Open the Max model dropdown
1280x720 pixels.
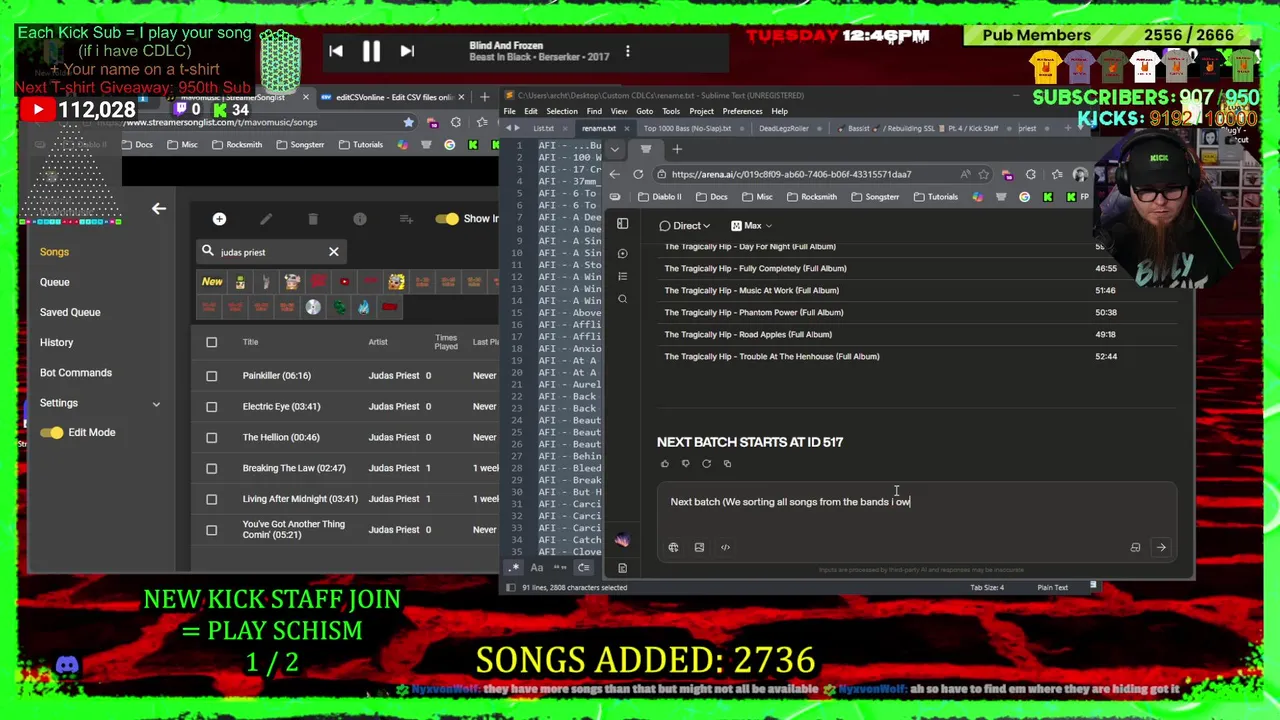click(751, 226)
